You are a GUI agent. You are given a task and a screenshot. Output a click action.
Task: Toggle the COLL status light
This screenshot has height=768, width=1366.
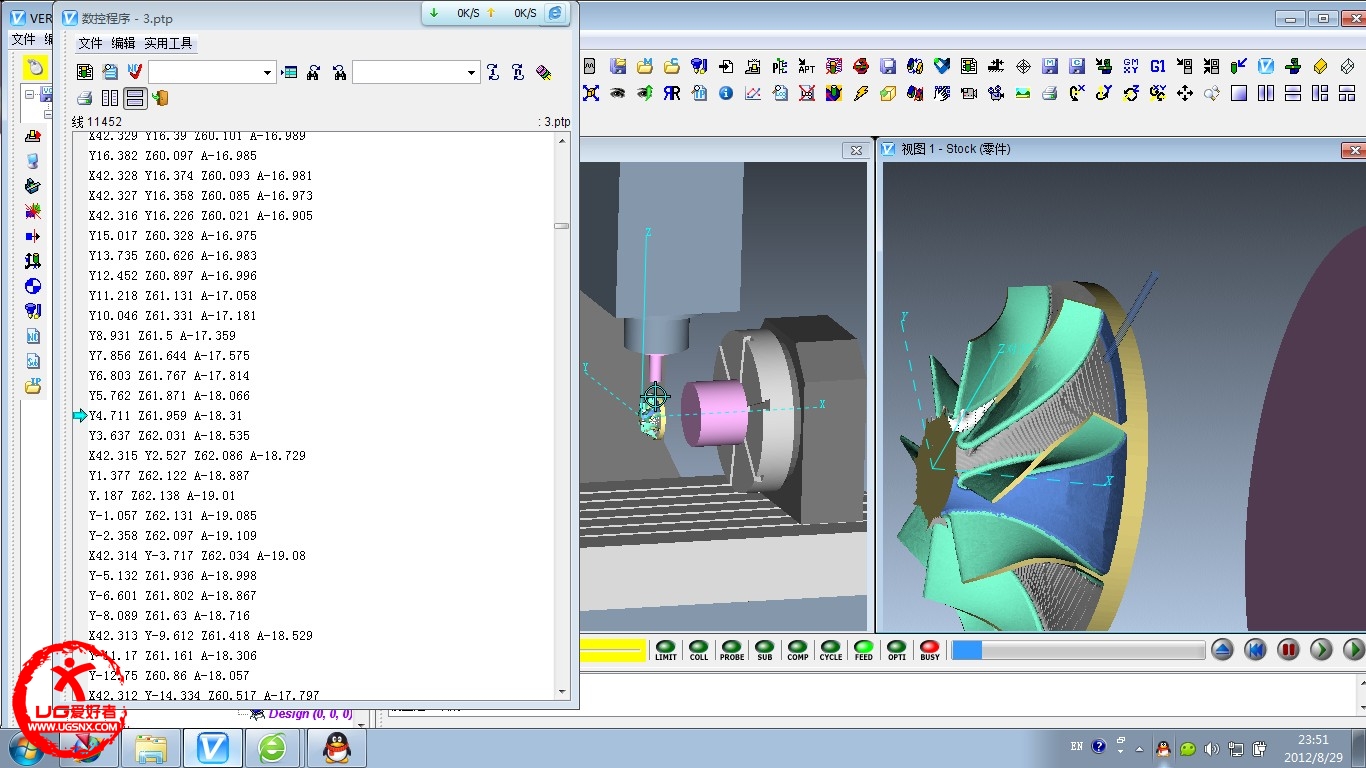click(x=698, y=650)
